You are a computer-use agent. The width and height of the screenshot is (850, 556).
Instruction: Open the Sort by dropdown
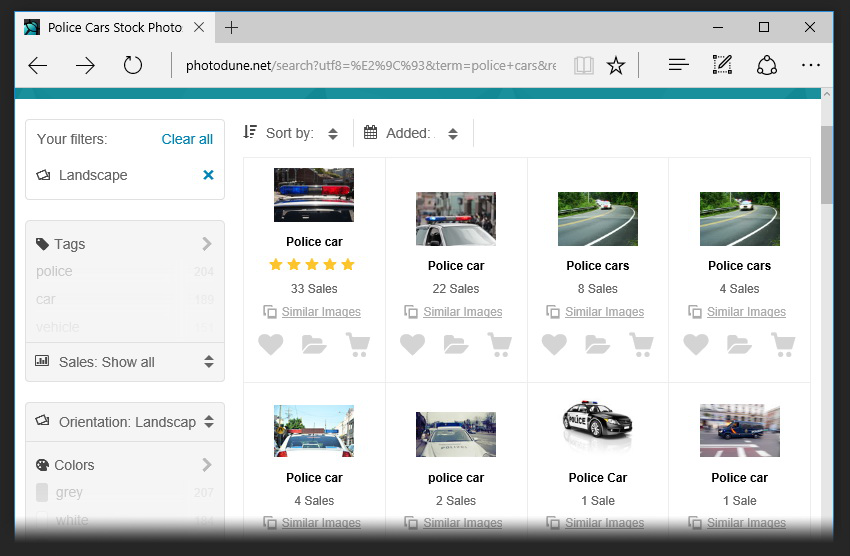tap(291, 133)
